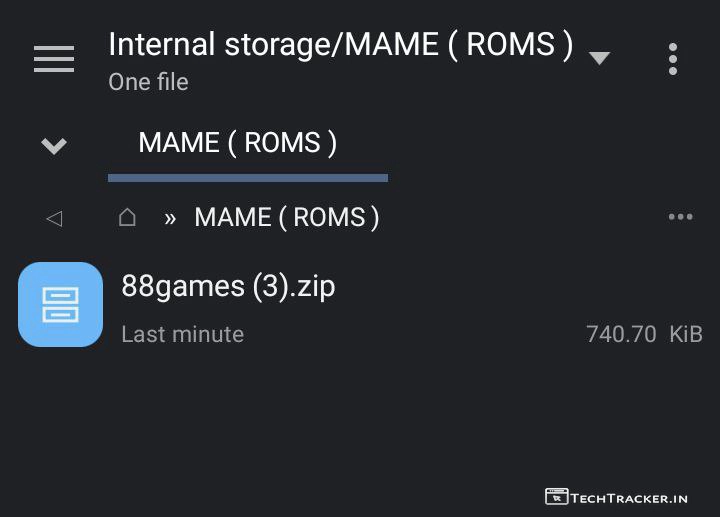
Task: Click the blue underline tab indicator
Action: pos(248,178)
